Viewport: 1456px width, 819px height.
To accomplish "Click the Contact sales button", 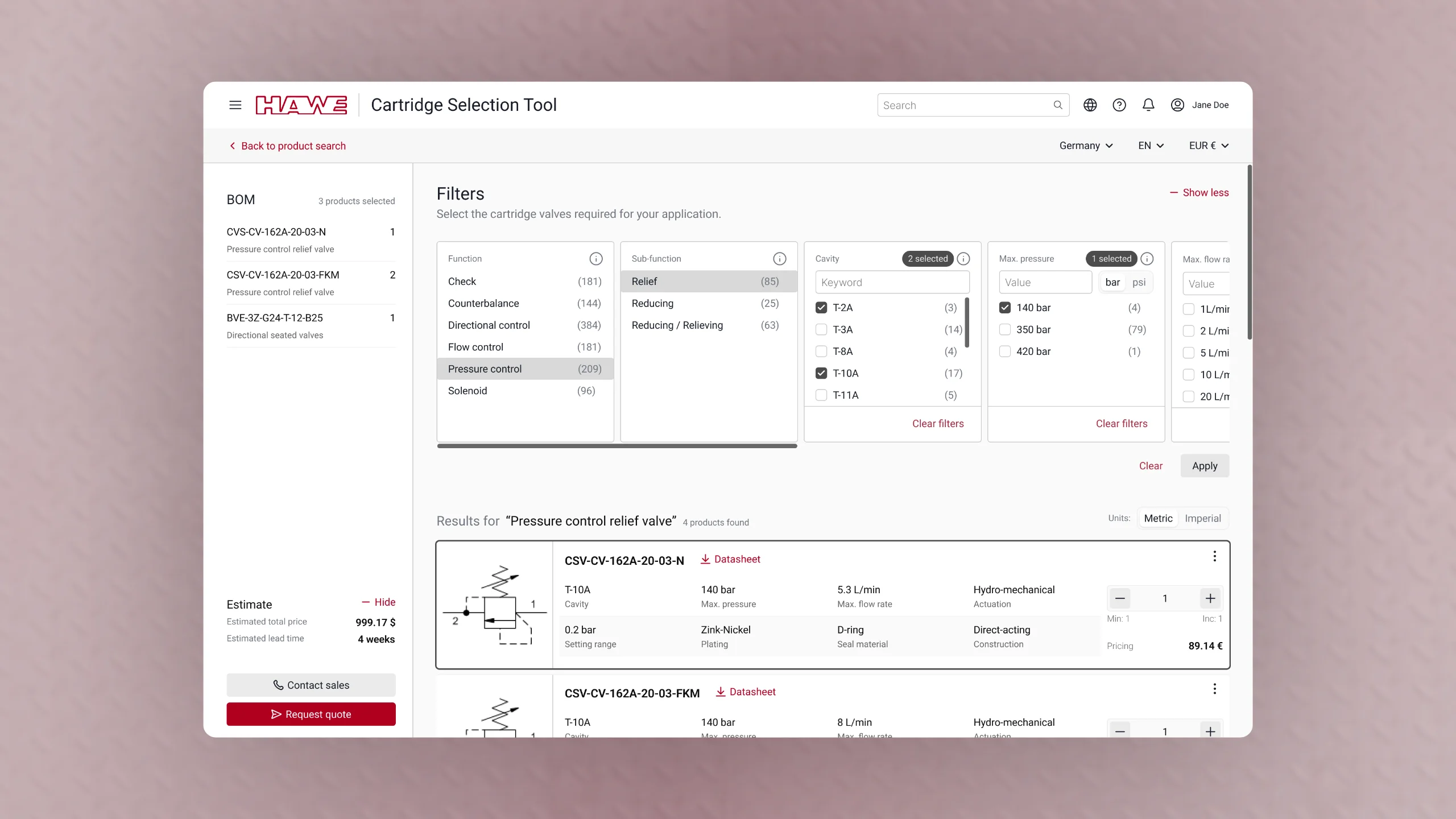I will coord(311,685).
